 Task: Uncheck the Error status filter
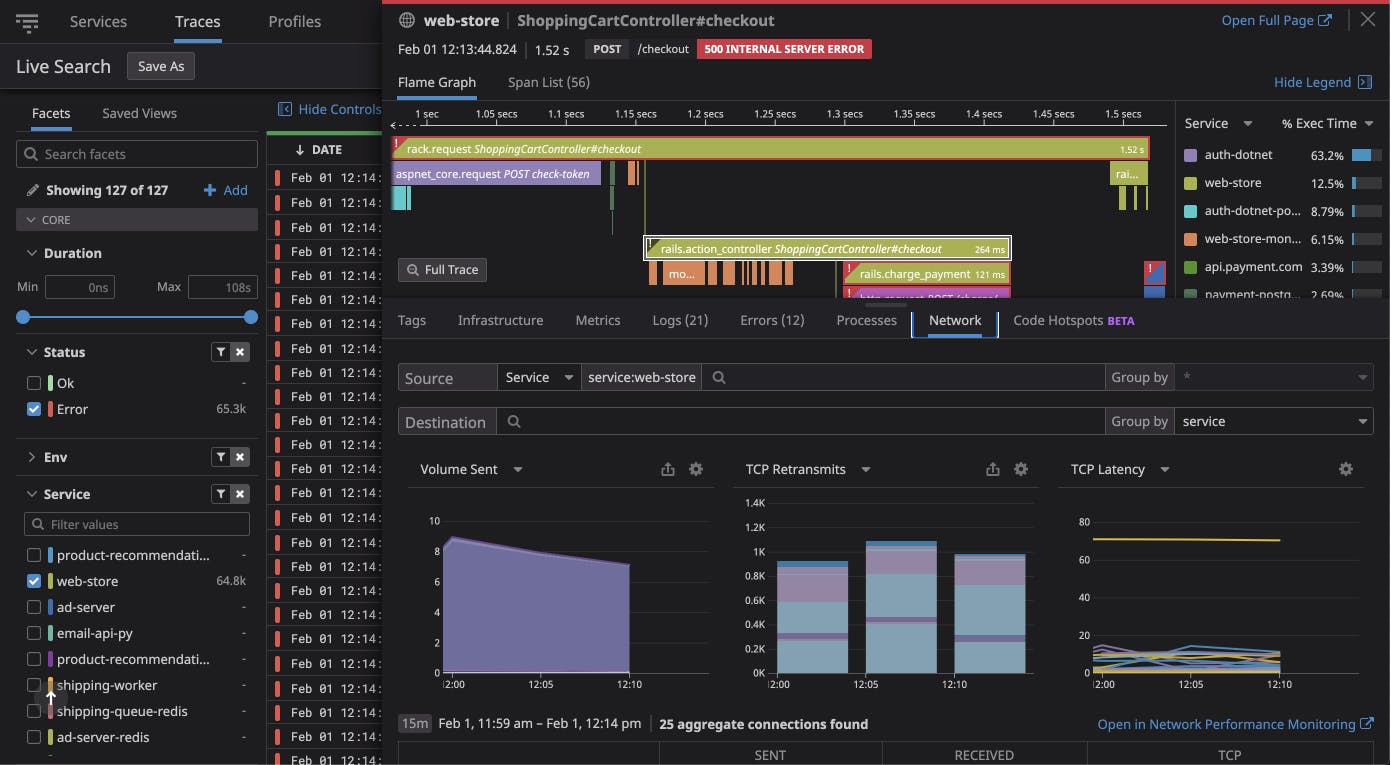click(33, 409)
